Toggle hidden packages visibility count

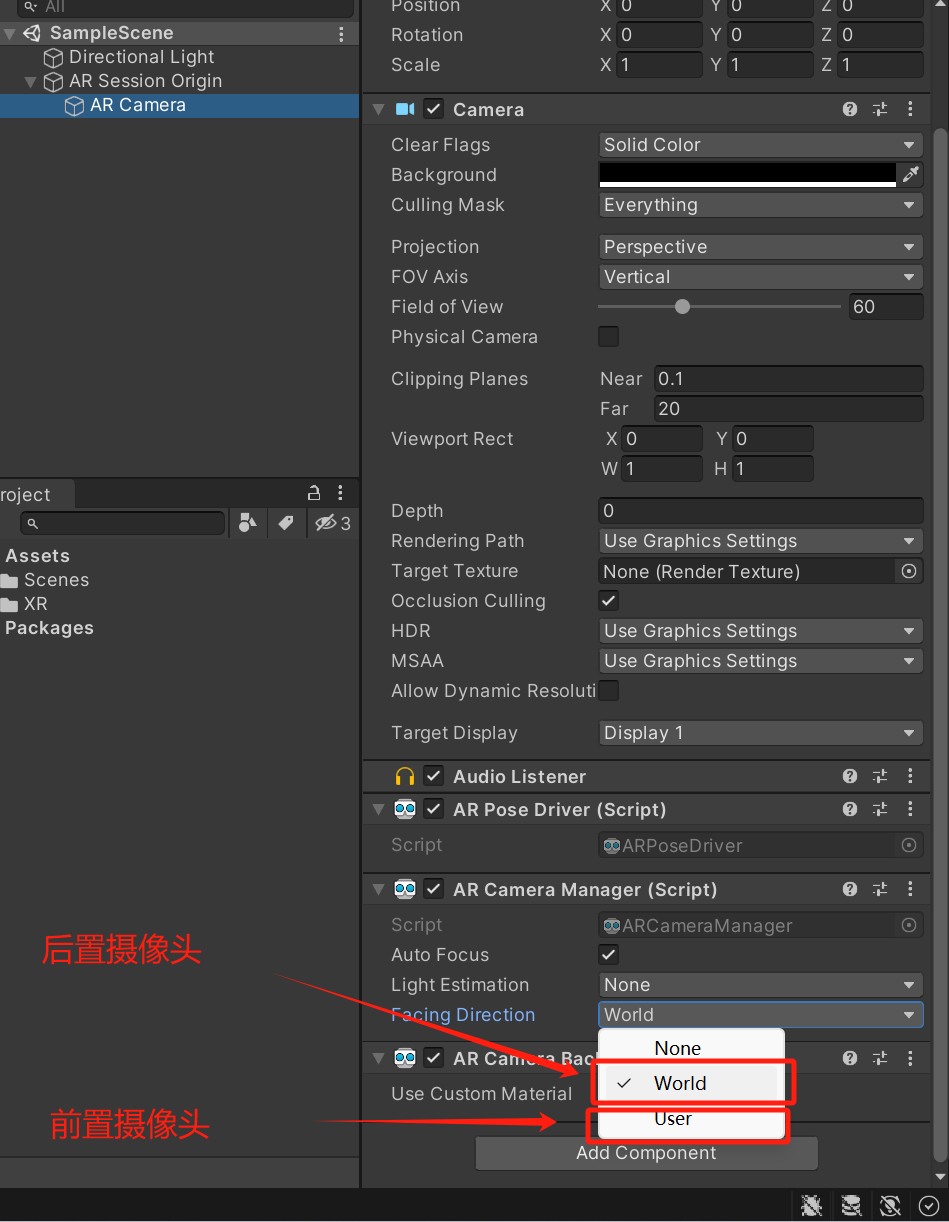coord(332,523)
